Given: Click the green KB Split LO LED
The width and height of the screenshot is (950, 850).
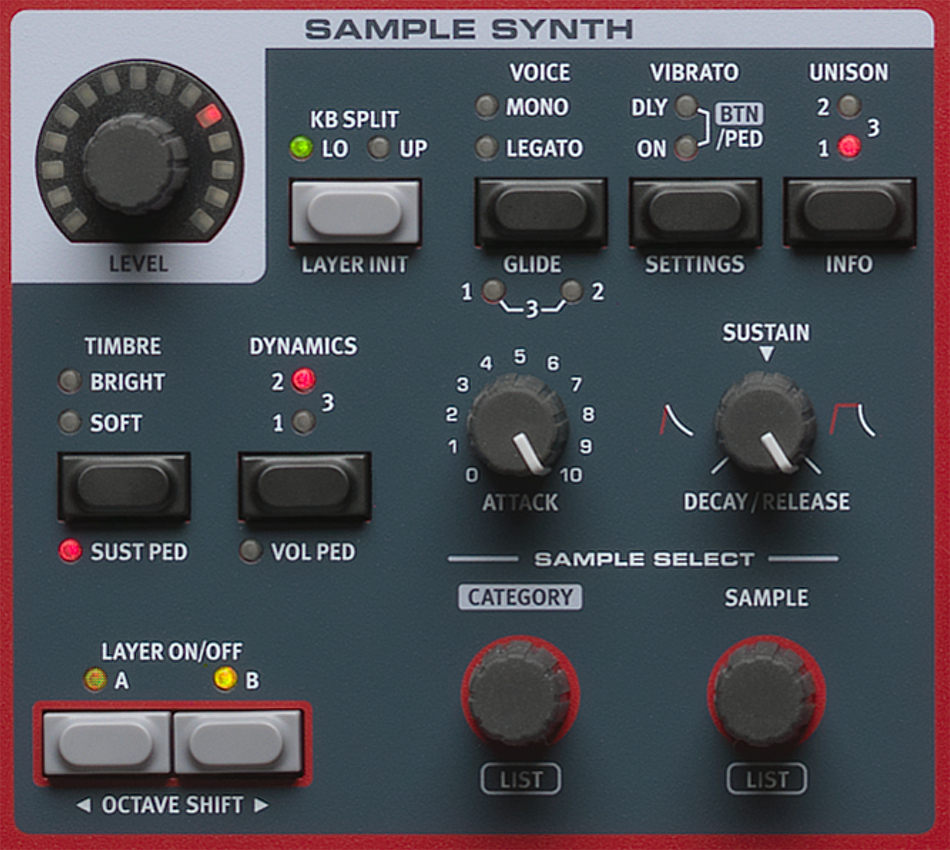Looking at the screenshot, I should (300, 149).
